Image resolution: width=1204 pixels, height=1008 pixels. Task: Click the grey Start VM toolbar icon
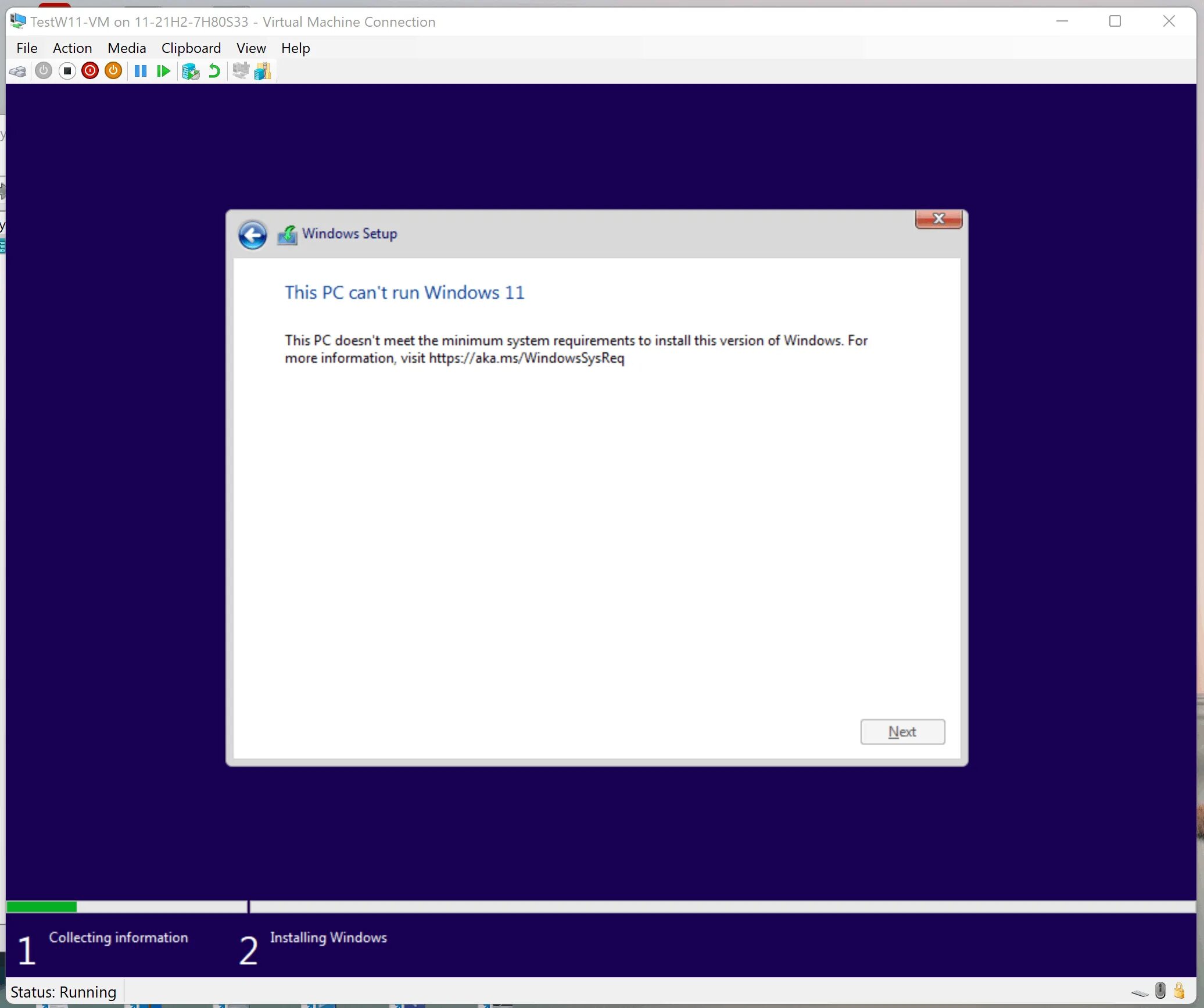[x=44, y=71]
